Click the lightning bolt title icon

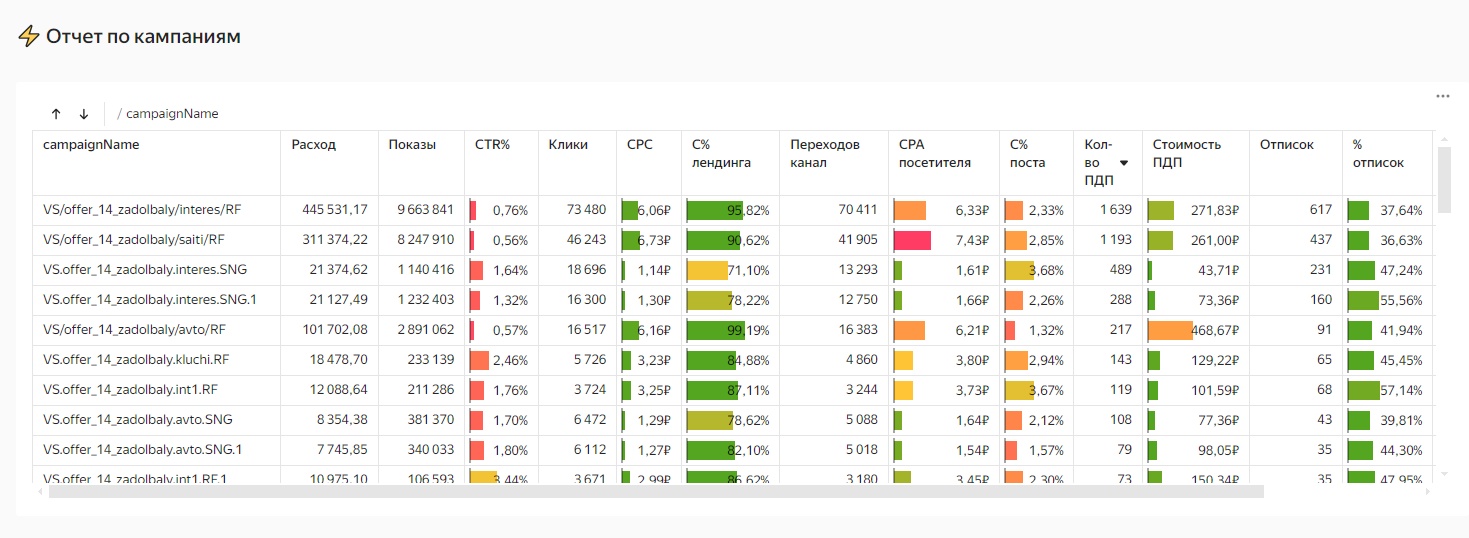(28, 37)
